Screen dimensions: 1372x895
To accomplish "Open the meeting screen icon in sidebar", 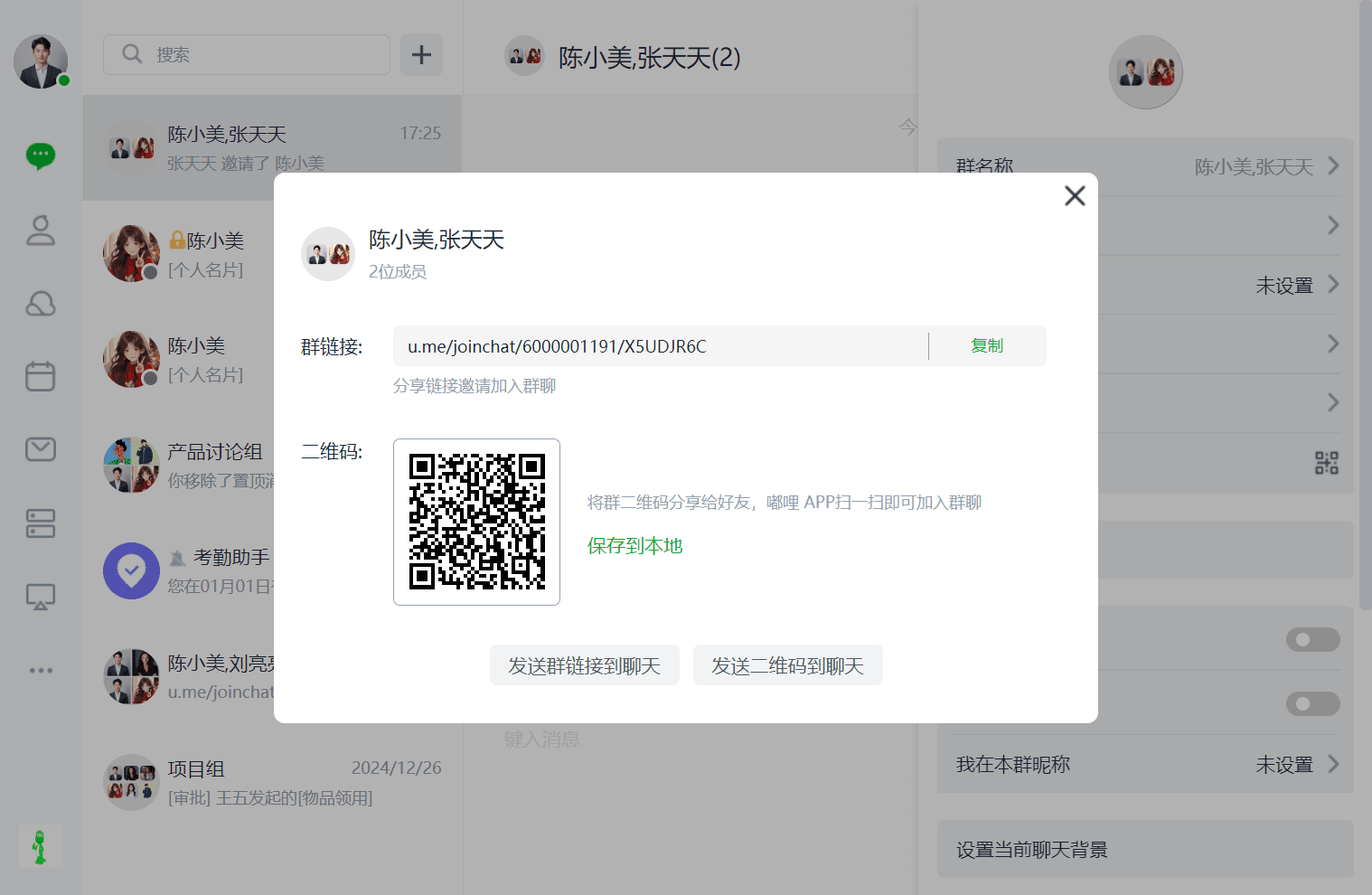I will (x=41, y=597).
